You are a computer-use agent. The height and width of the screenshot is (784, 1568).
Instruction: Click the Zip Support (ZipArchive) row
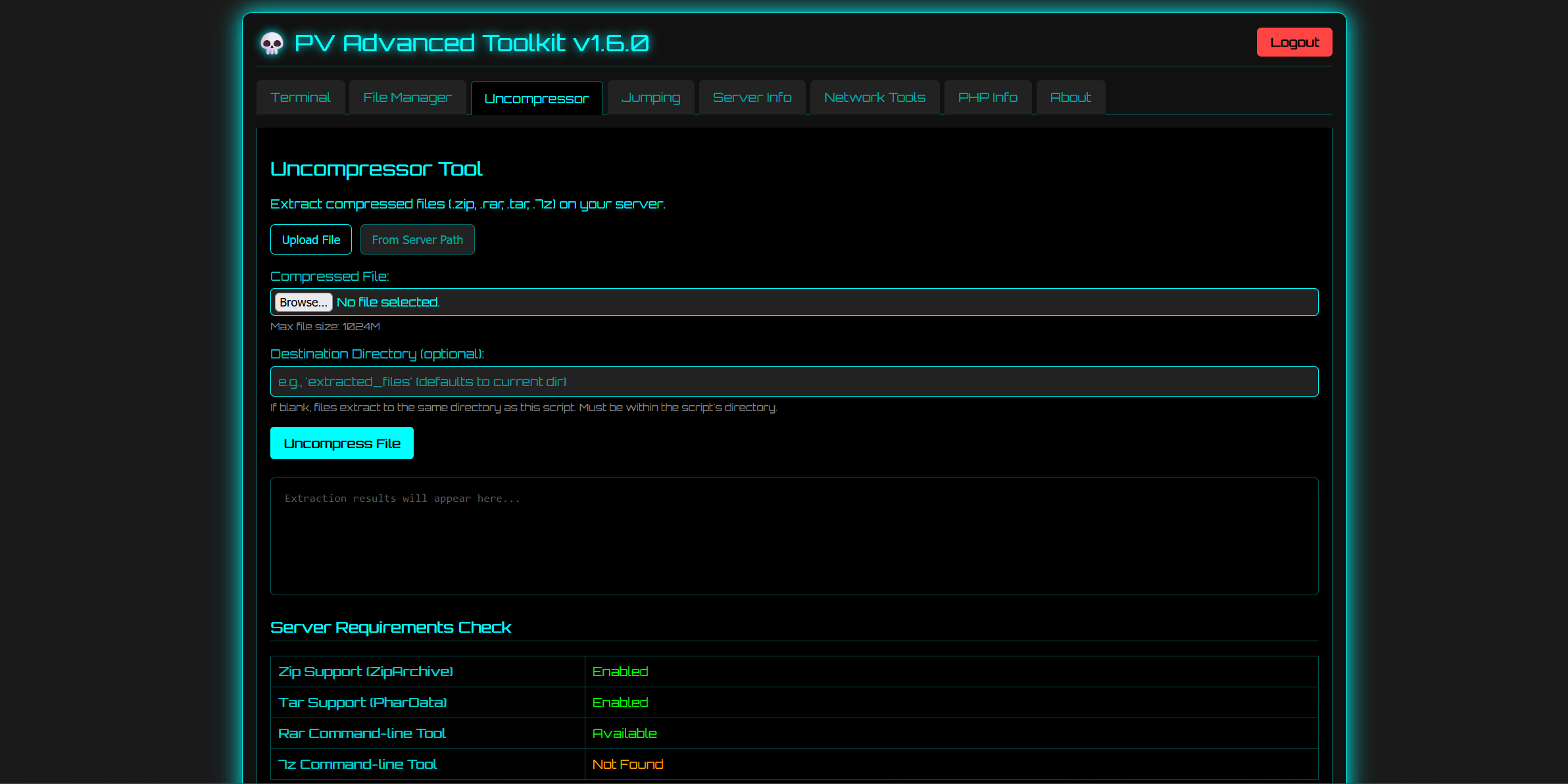coord(366,672)
